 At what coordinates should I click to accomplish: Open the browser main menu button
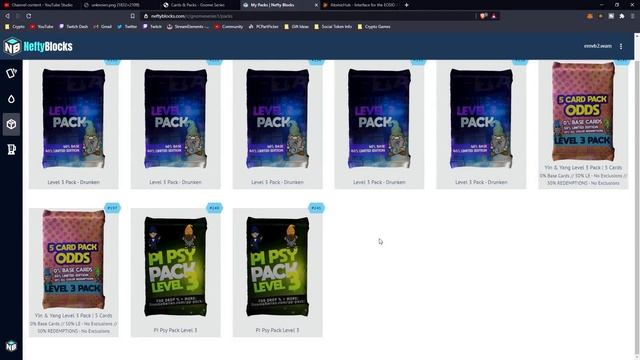click(x=633, y=16)
